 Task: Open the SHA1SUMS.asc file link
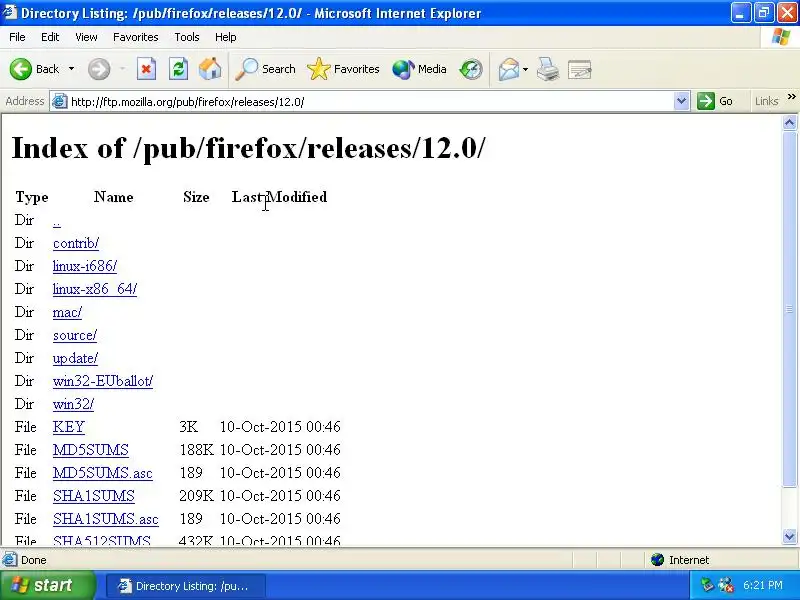click(x=106, y=518)
